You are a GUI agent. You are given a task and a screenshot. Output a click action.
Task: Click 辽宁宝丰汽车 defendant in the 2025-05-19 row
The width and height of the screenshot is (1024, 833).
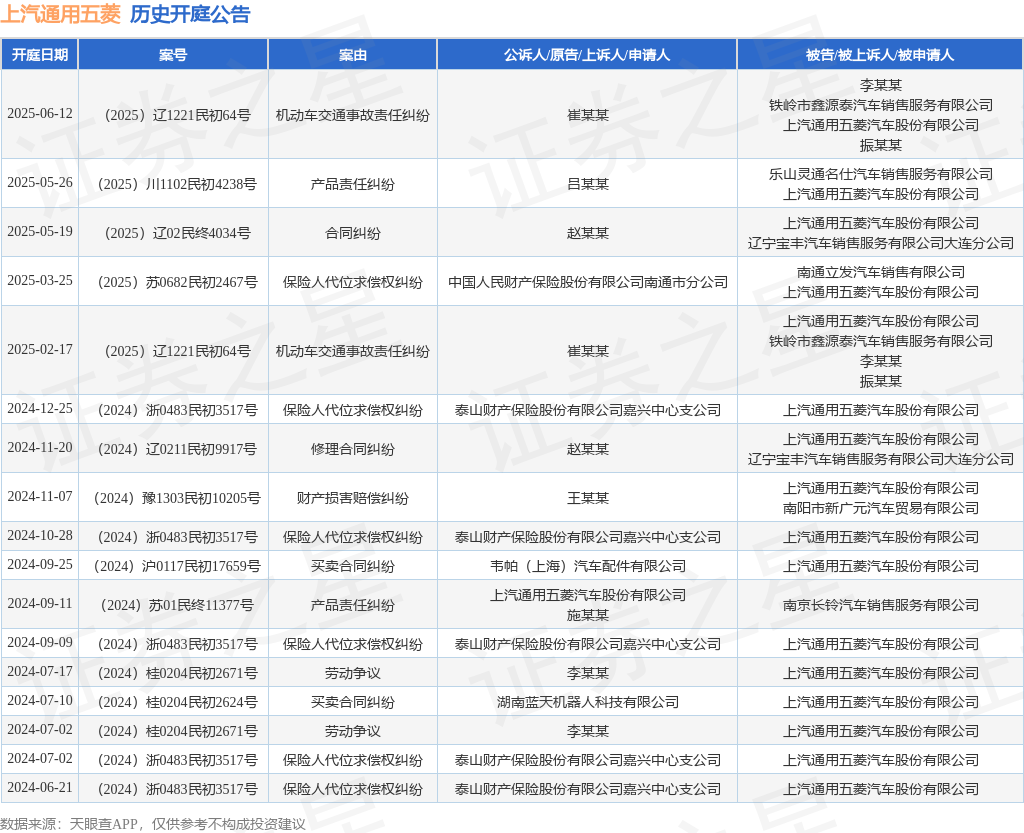(x=880, y=243)
